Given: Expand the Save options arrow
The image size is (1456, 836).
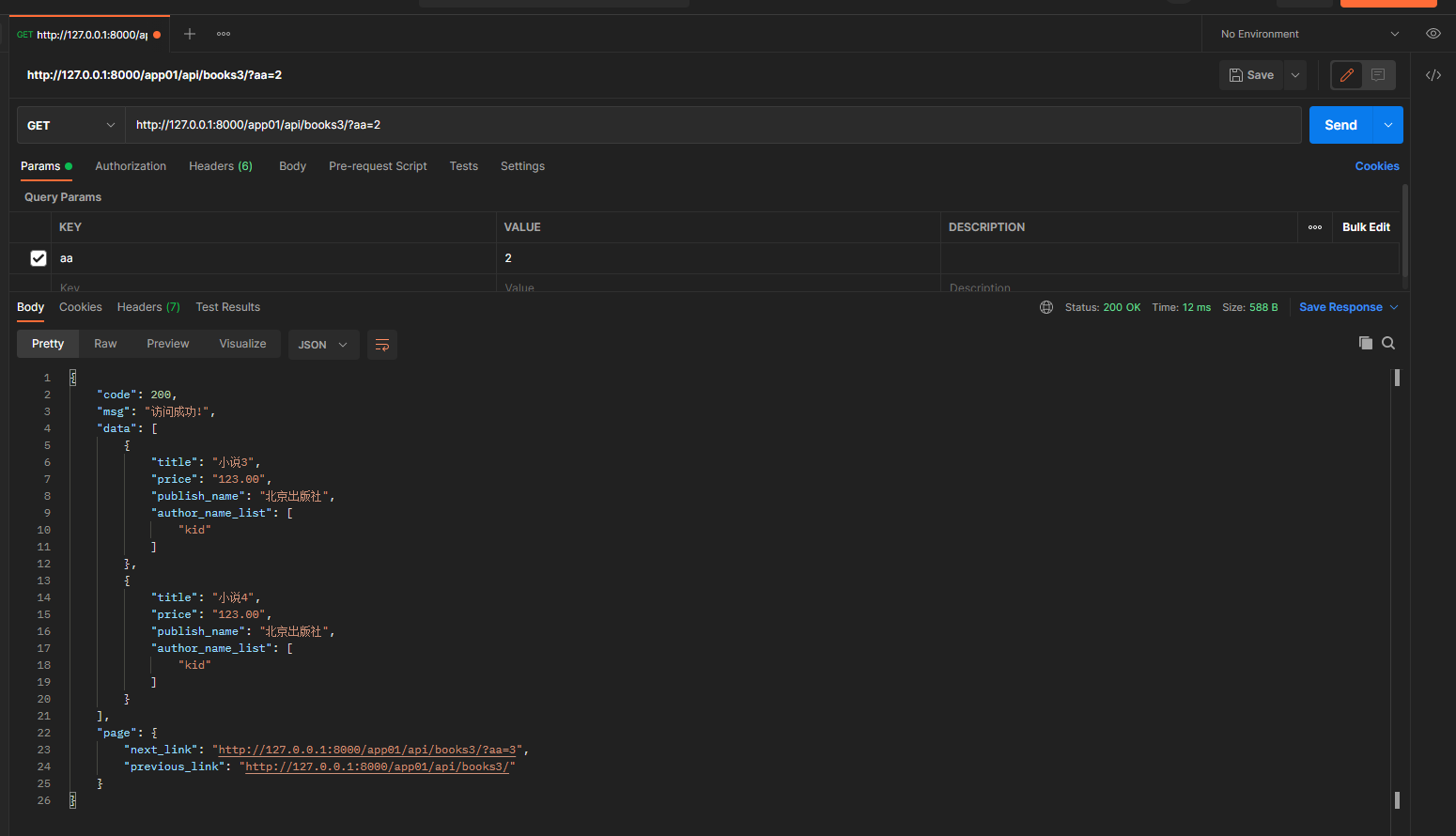Looking at the screenshot, I should [x=1295, y=75].
